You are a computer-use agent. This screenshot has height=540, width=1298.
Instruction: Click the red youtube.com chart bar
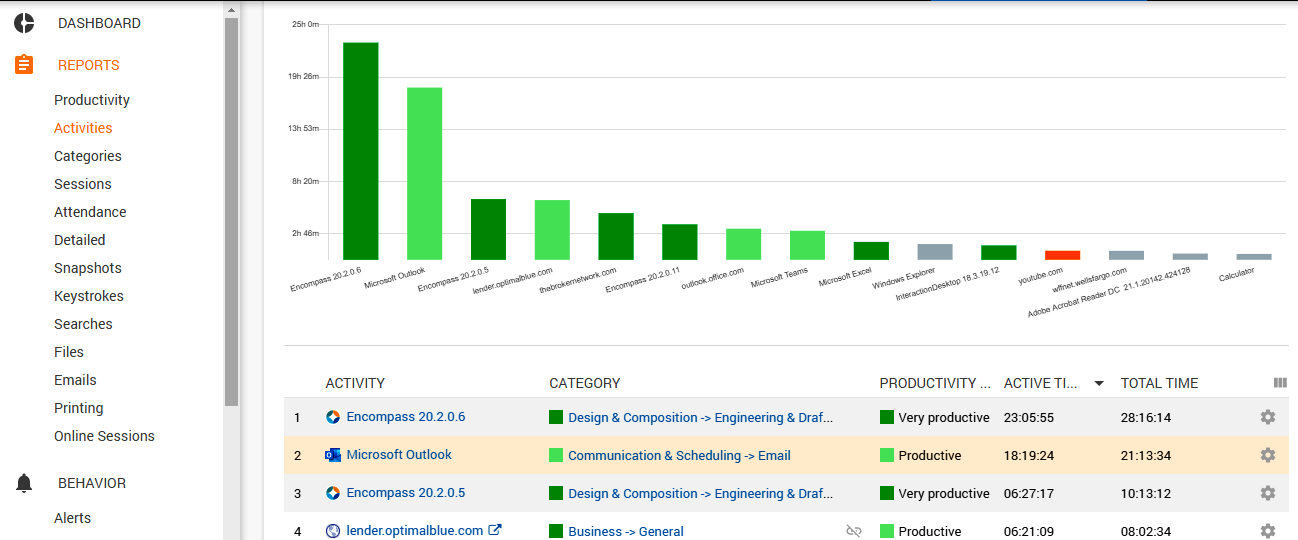[x=1062, y=255]
